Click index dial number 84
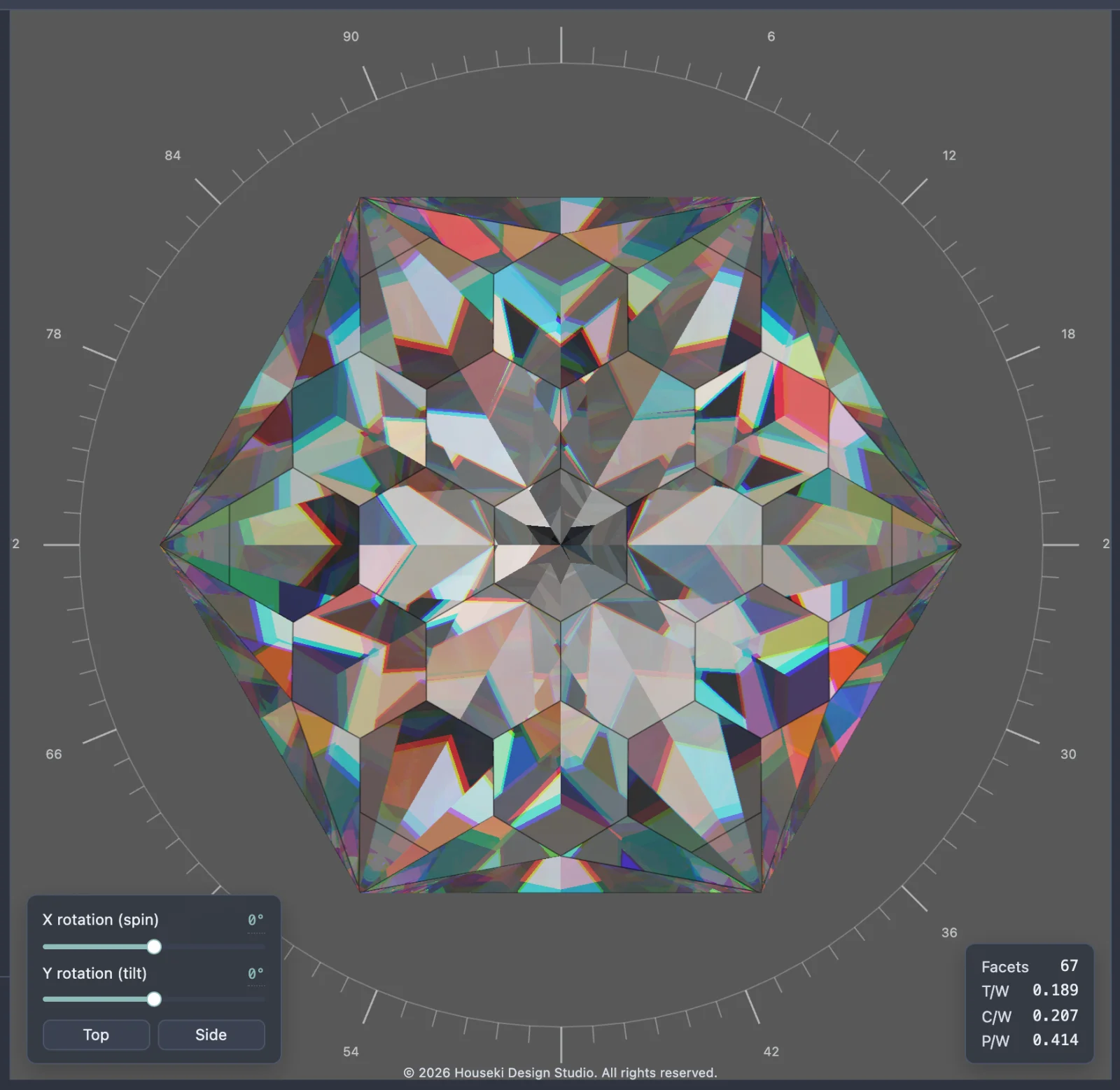This screenshot has height=1090, width=1120. point(173,155)
